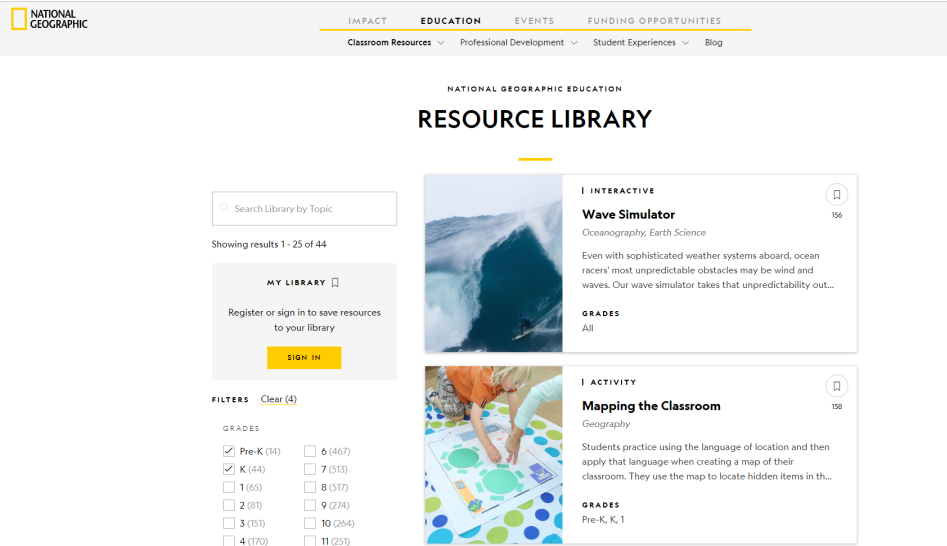This screenshot has width=947, height=546.
Task: Open the Education tab
Action: pyautogui.click(x=451, y=21)
